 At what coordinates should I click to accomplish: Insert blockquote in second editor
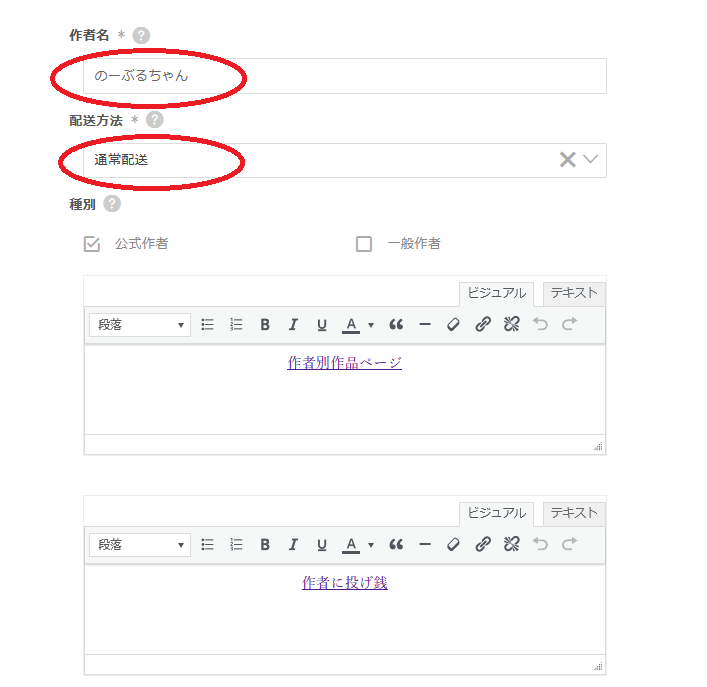(x=396, y=545)
